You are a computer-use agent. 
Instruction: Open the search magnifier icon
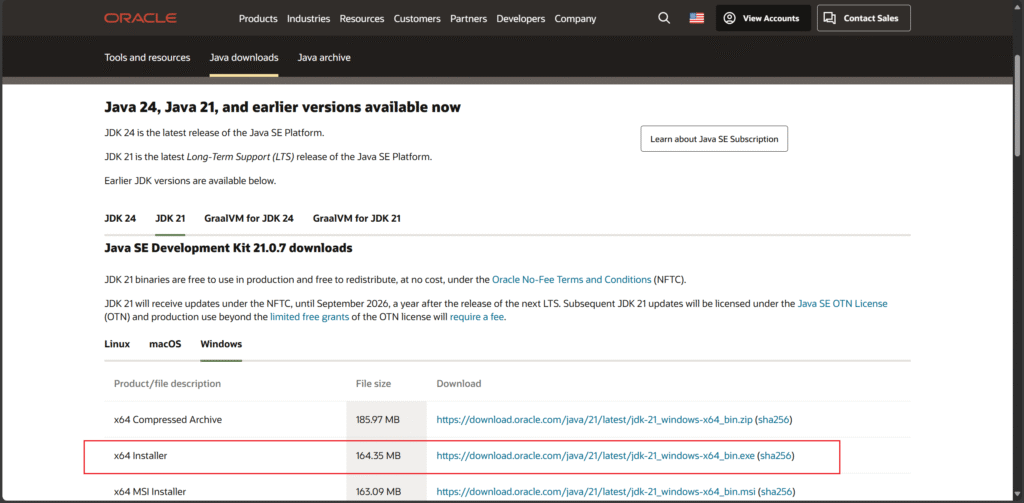(x=664, y=18)
